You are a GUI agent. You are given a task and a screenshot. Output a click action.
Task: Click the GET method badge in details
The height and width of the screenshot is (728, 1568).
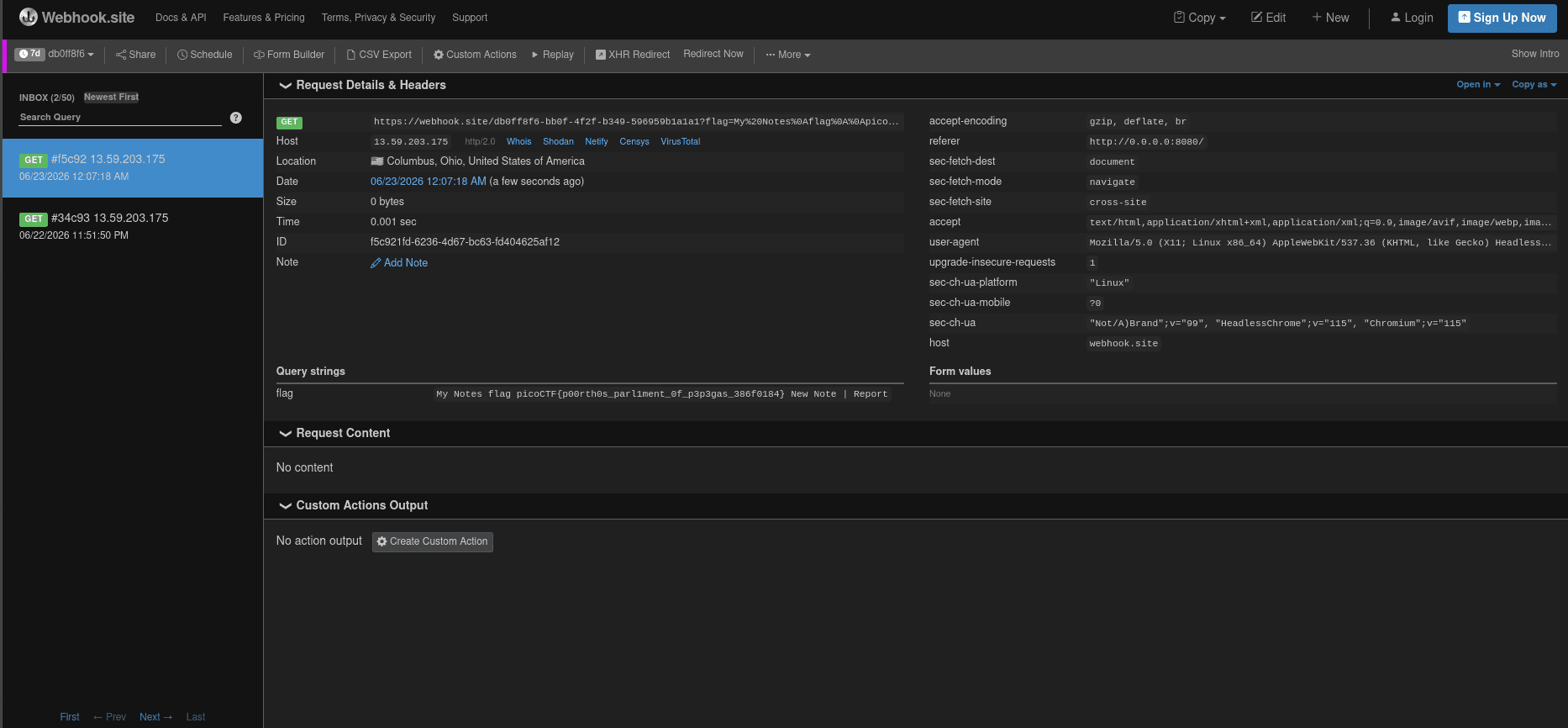289,123
